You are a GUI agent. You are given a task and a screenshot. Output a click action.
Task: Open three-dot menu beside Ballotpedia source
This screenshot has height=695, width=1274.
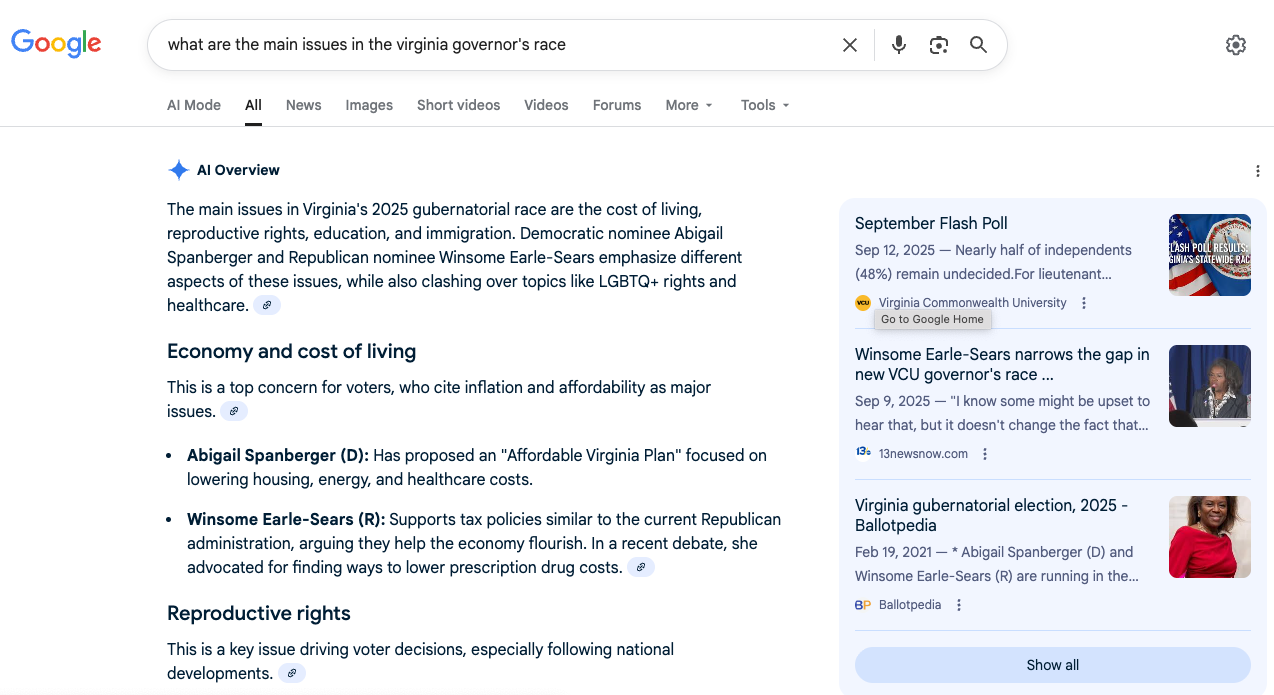[x=959, y=605]
